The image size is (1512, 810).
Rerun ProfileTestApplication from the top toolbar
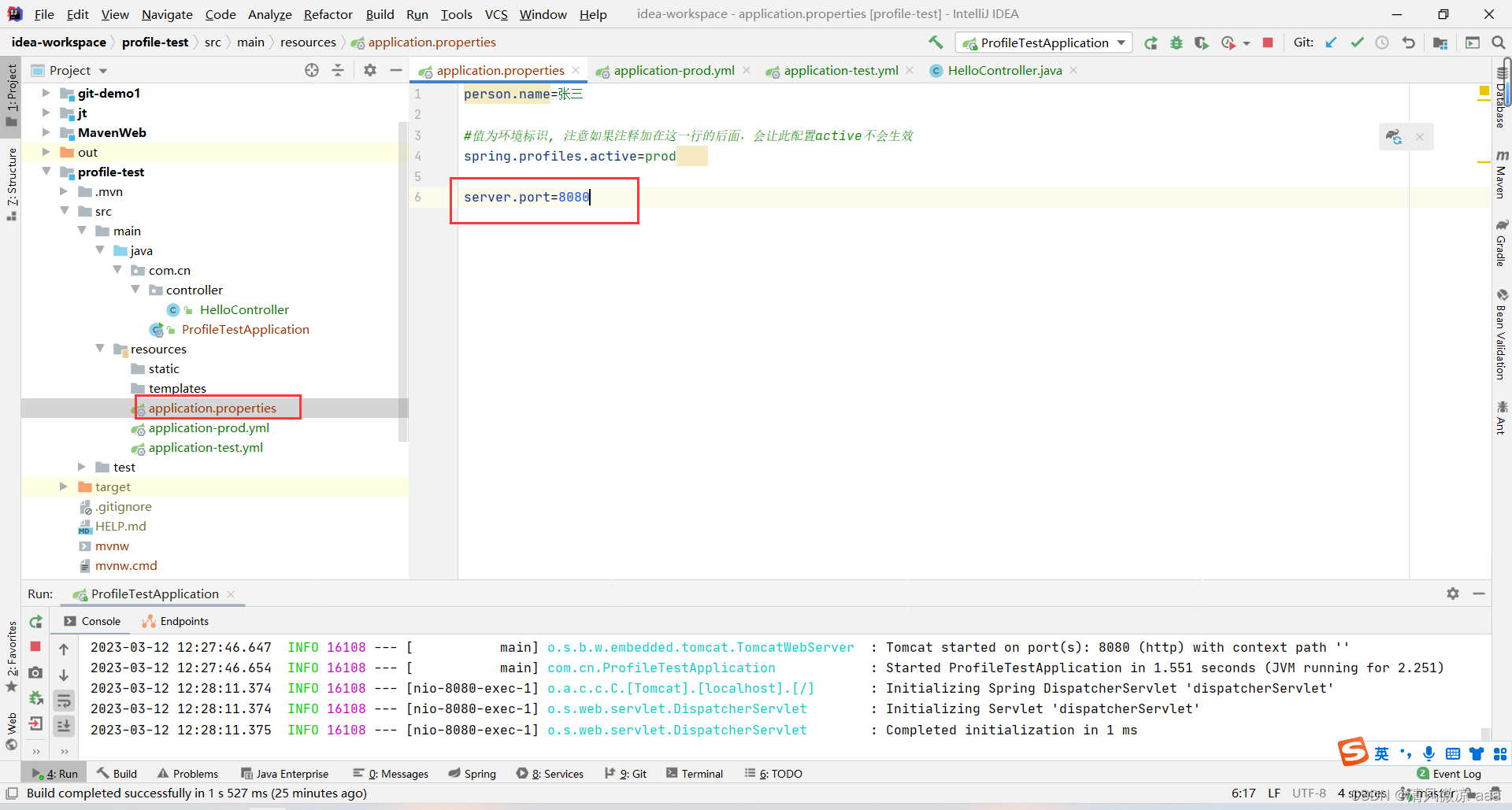1151,43
